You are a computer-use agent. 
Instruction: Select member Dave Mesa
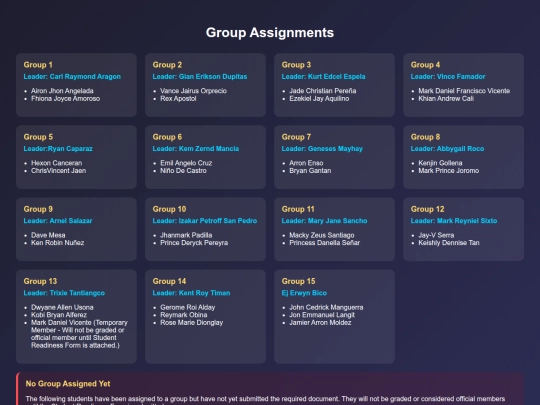click(48, 235)
